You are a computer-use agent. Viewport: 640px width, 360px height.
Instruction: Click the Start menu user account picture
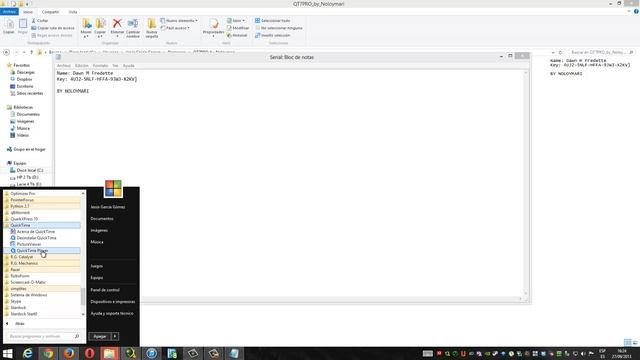click(113, 189)
